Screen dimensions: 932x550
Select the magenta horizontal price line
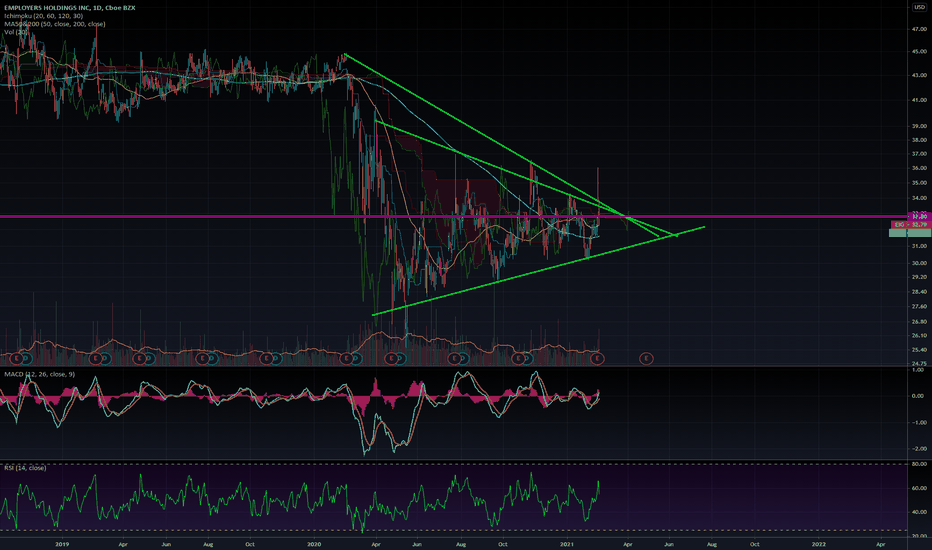pyautogui.click(x=452, y=216)
